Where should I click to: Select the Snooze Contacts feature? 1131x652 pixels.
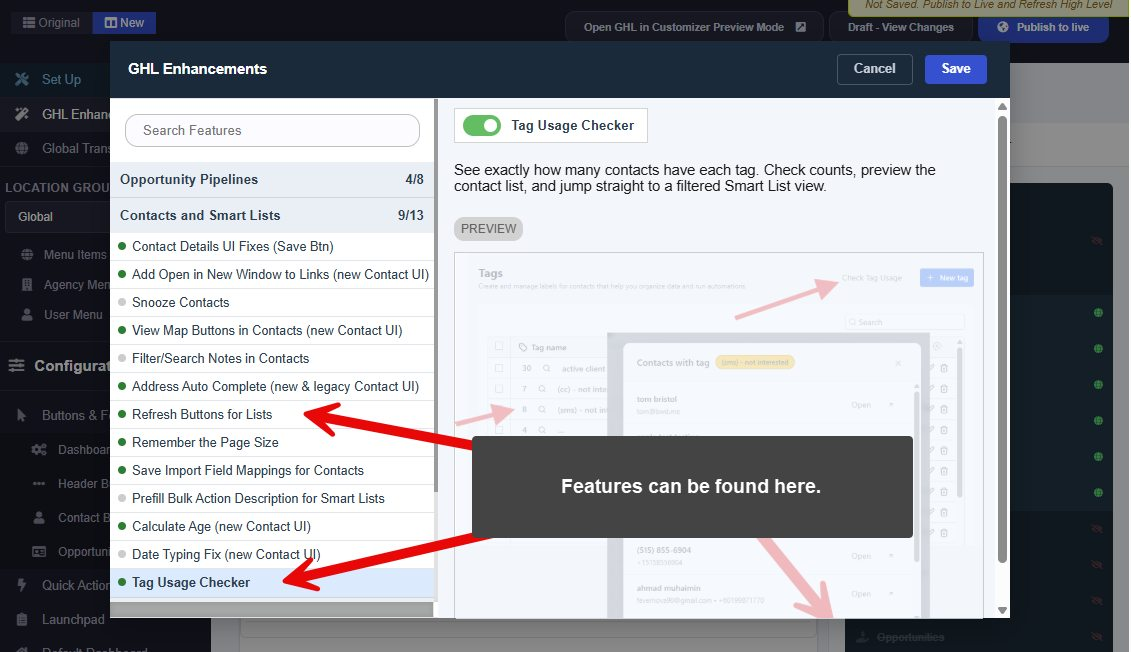click(x=272, y=303)
